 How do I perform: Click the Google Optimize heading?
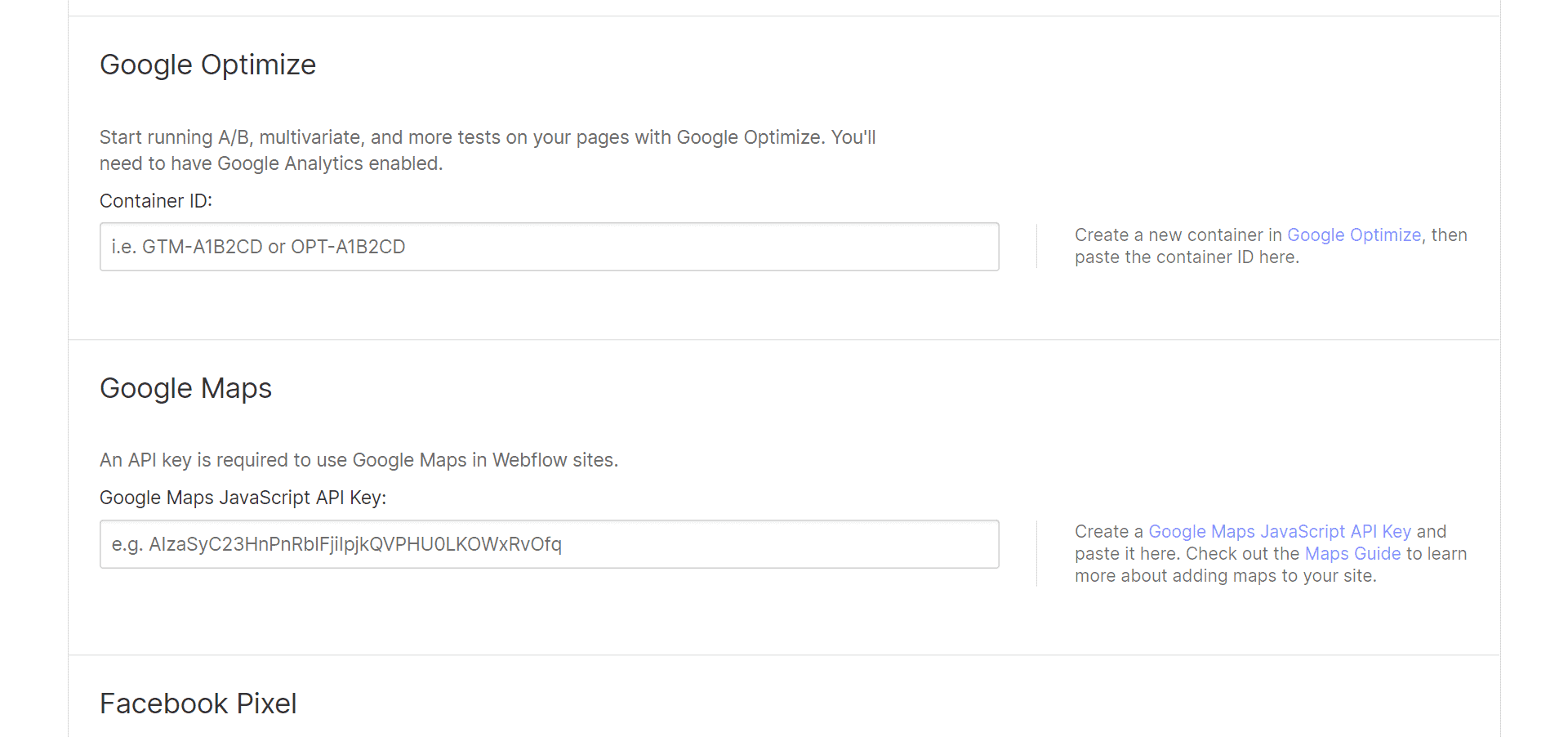click(207, 65)
